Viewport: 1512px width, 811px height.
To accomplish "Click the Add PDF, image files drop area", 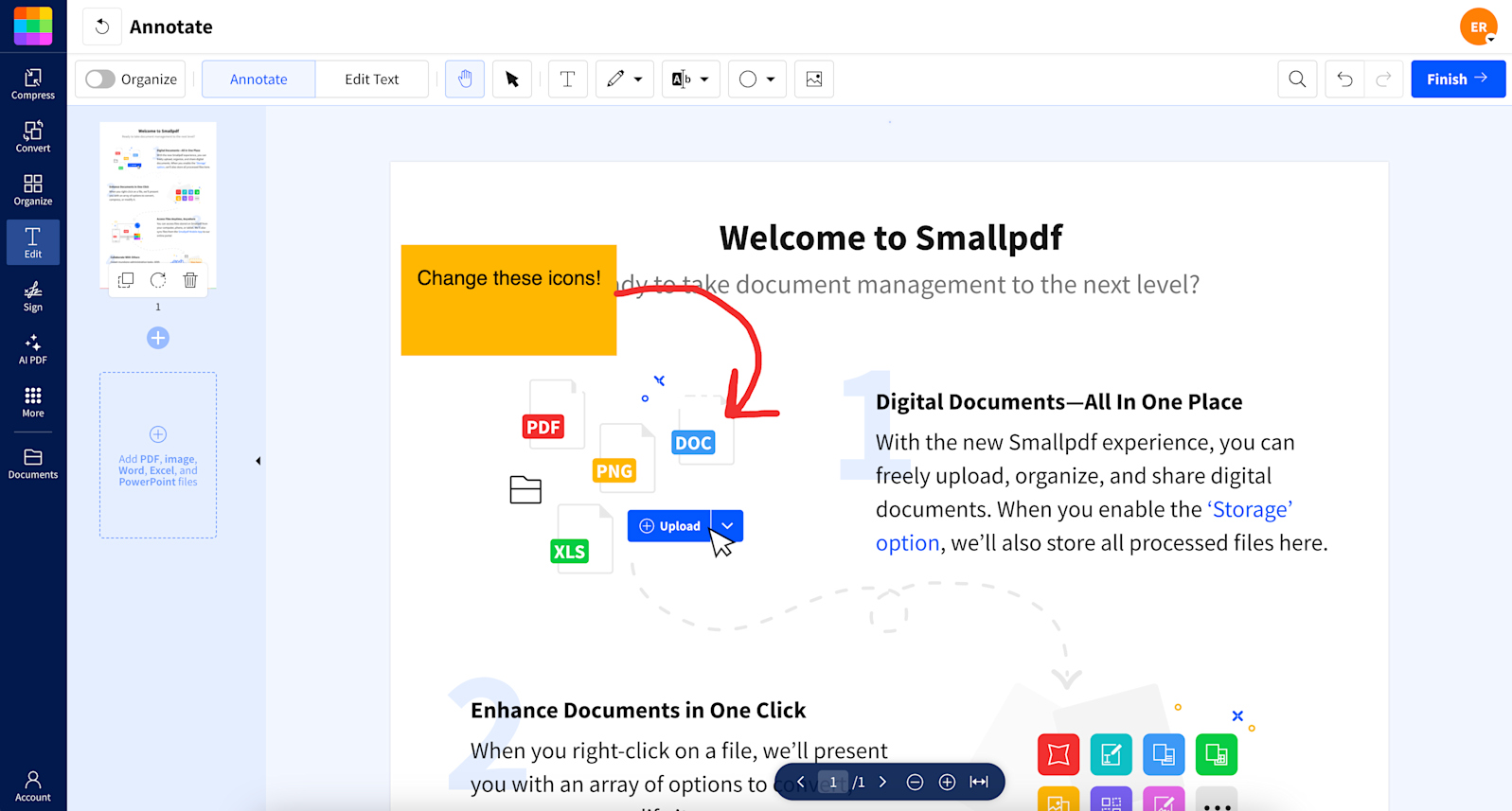I will click(158, 455).
